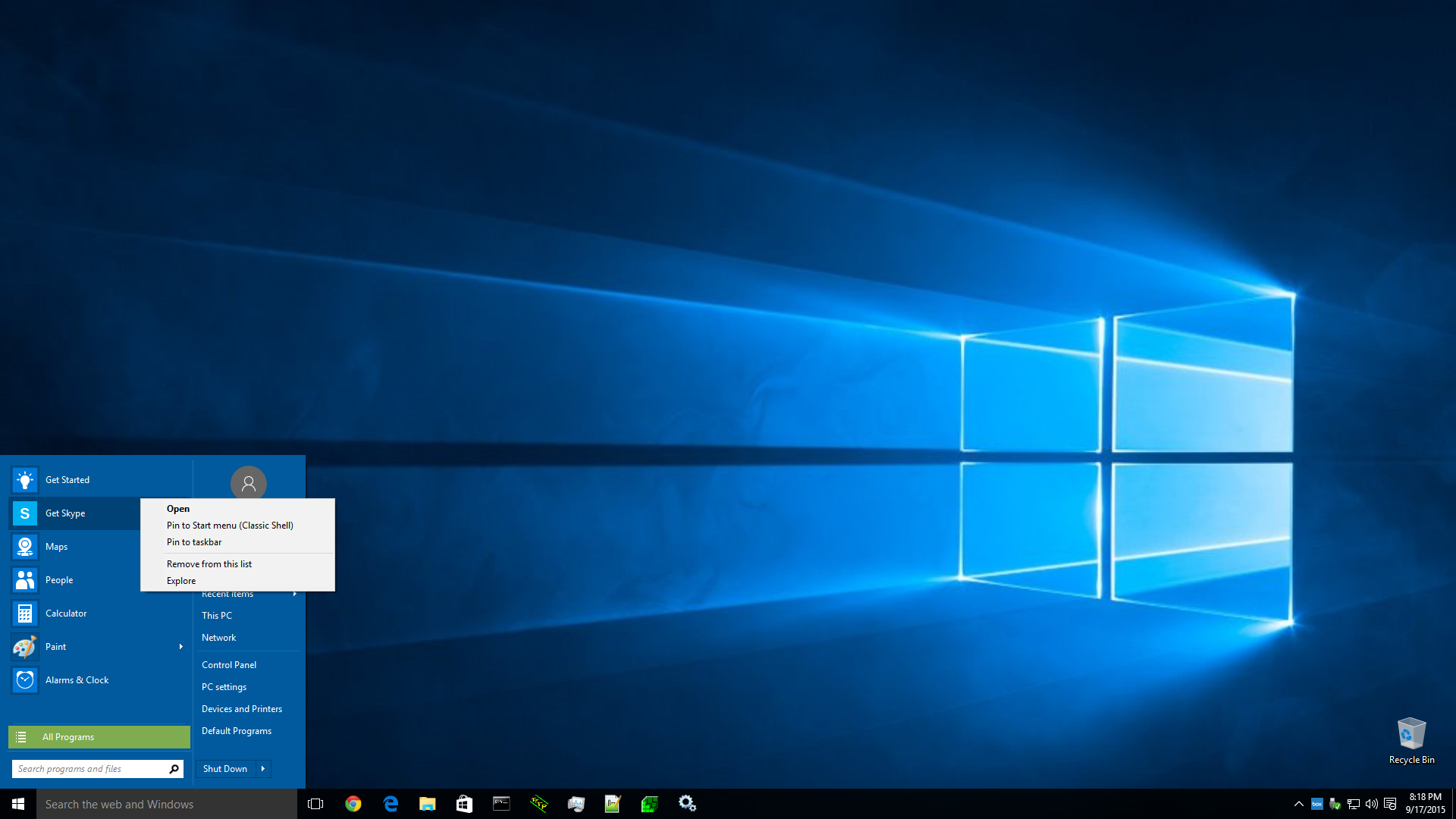The width and height of the screenshot is (1456, 819).
Task: Select Remove from this list
Action: pyautogui.click(x=209, y=564)
